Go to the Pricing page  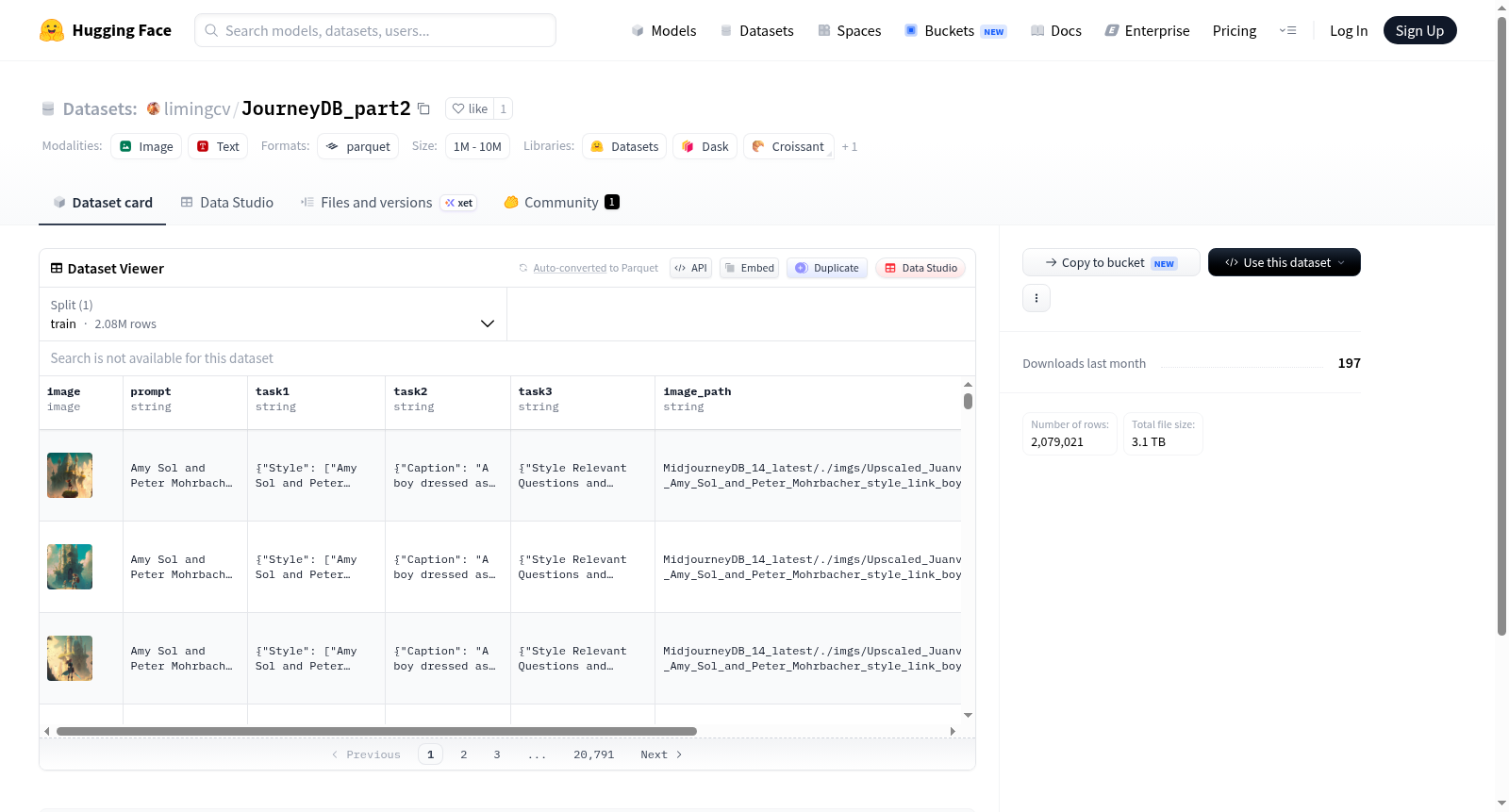click(x=1235, y=31)
